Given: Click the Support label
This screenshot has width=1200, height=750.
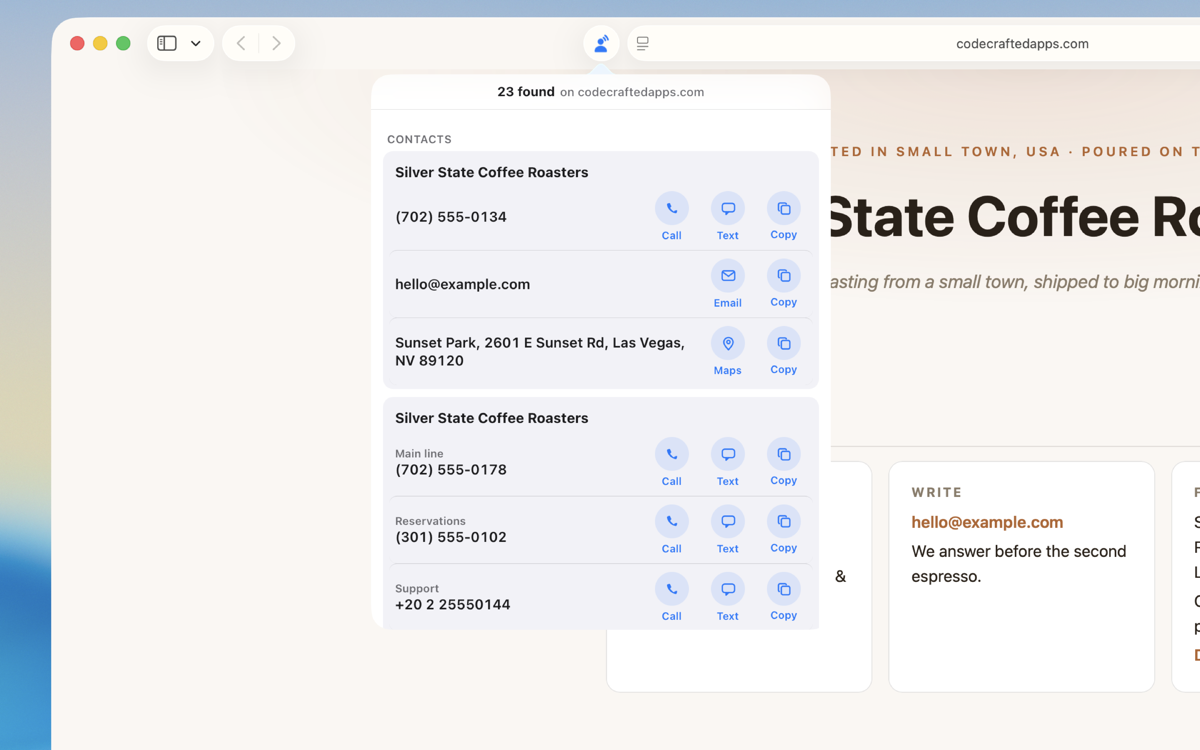Looking at the screenshot, I should coord(417,589).
